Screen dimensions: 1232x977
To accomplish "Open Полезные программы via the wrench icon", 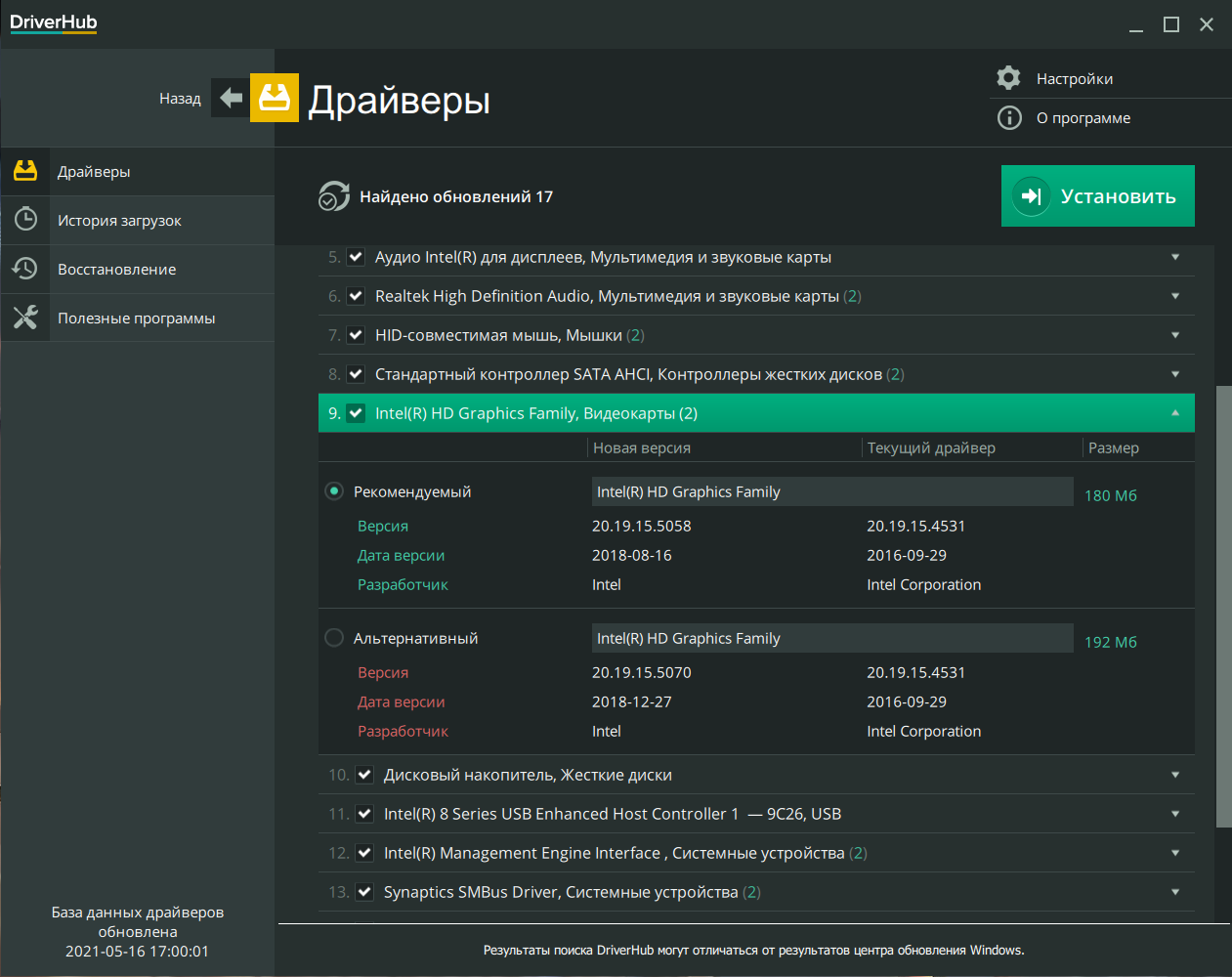I will [25, 318].
